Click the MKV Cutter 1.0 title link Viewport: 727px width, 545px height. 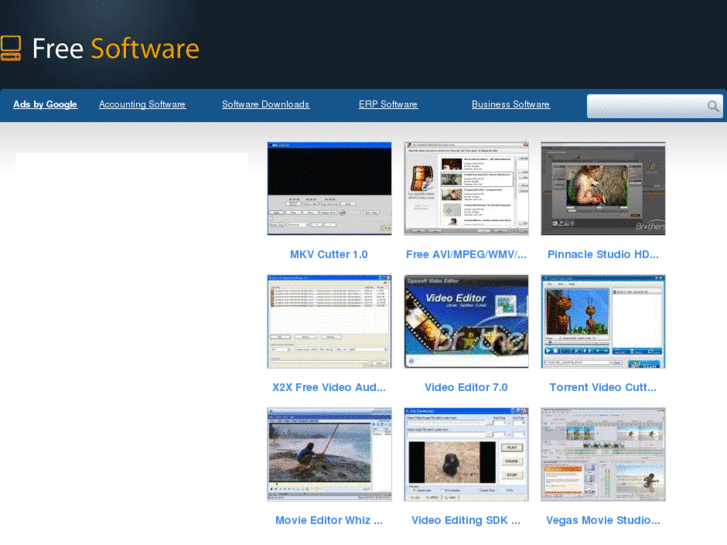329,254
